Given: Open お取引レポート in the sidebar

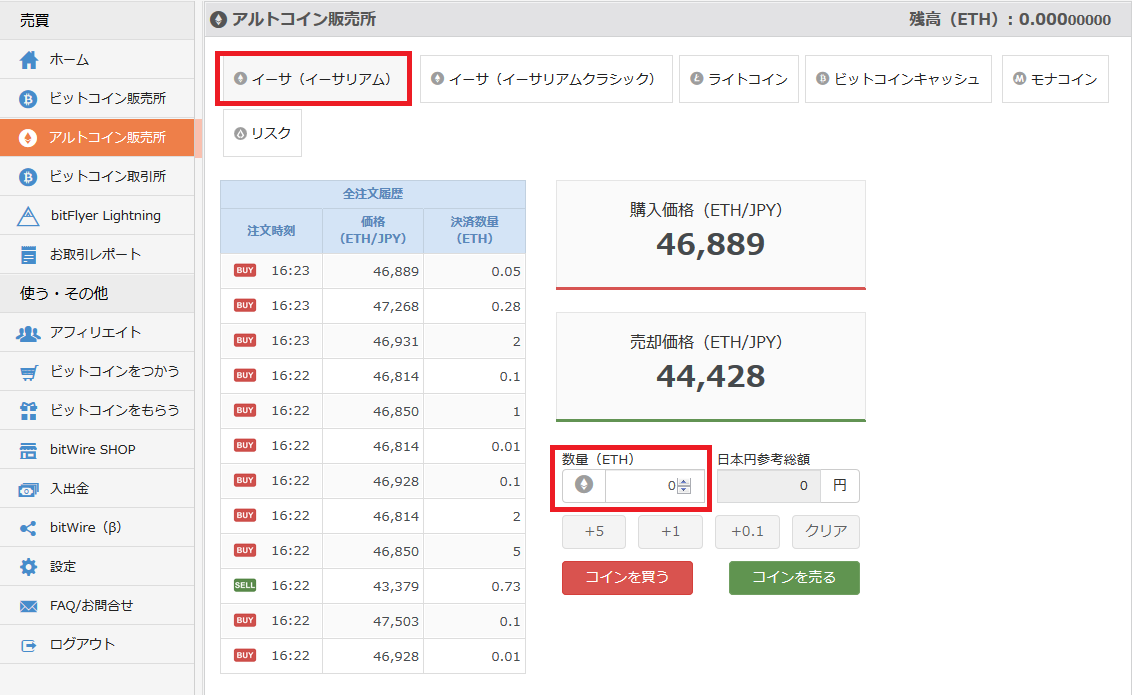Looking at the screenshot, I should [97, 255].
